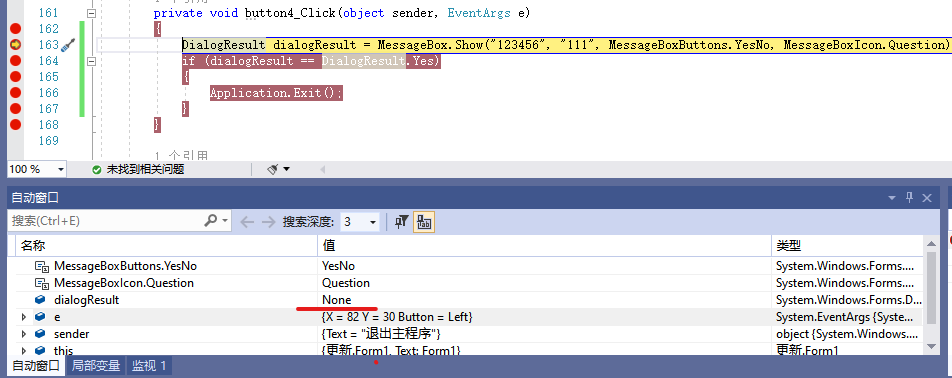Click the current-statement arrow on line 163
Screen dimensions: 952x378
pos(15,44)
